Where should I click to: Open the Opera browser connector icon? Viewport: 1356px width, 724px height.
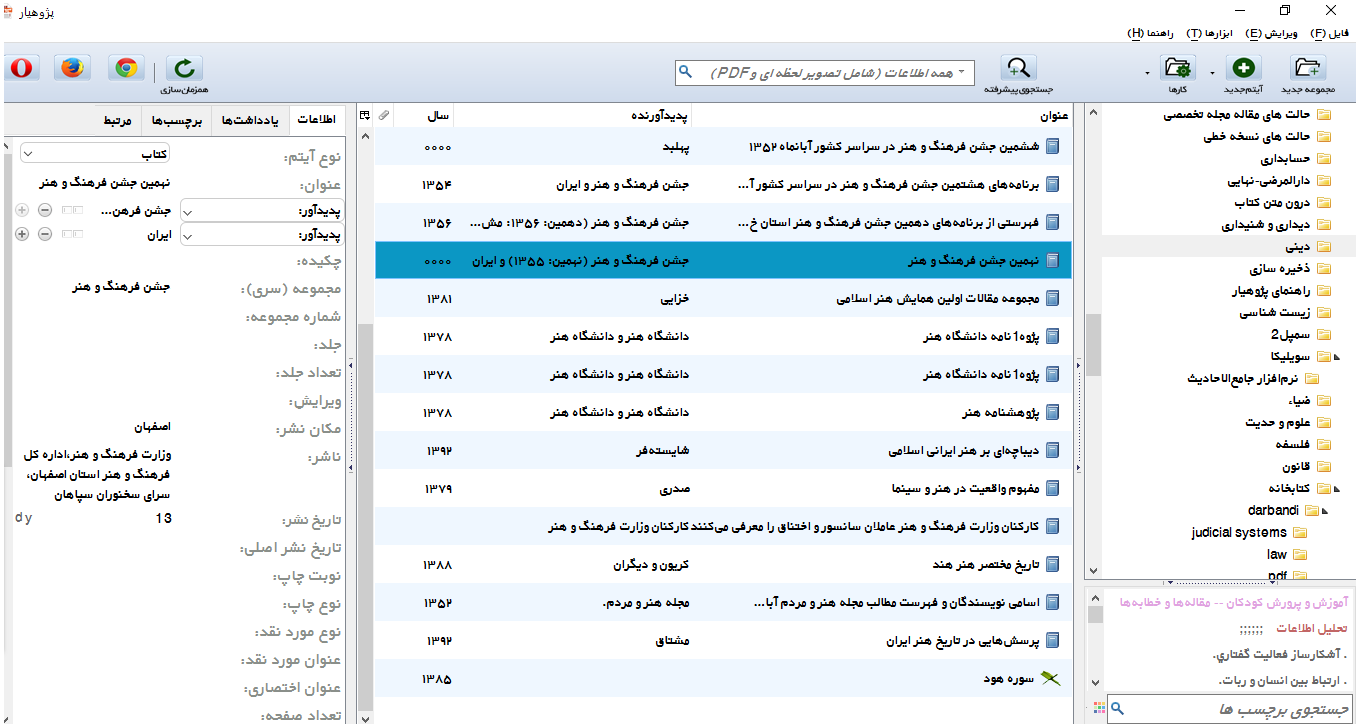point(22,68)
